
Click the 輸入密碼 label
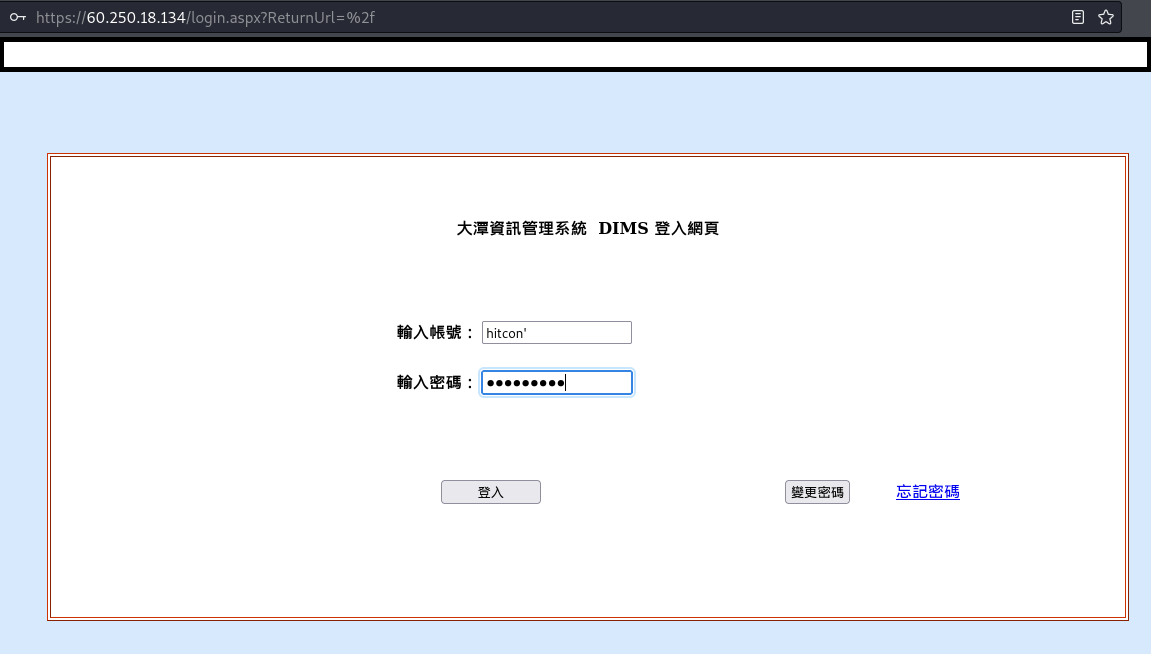(435, 382)
